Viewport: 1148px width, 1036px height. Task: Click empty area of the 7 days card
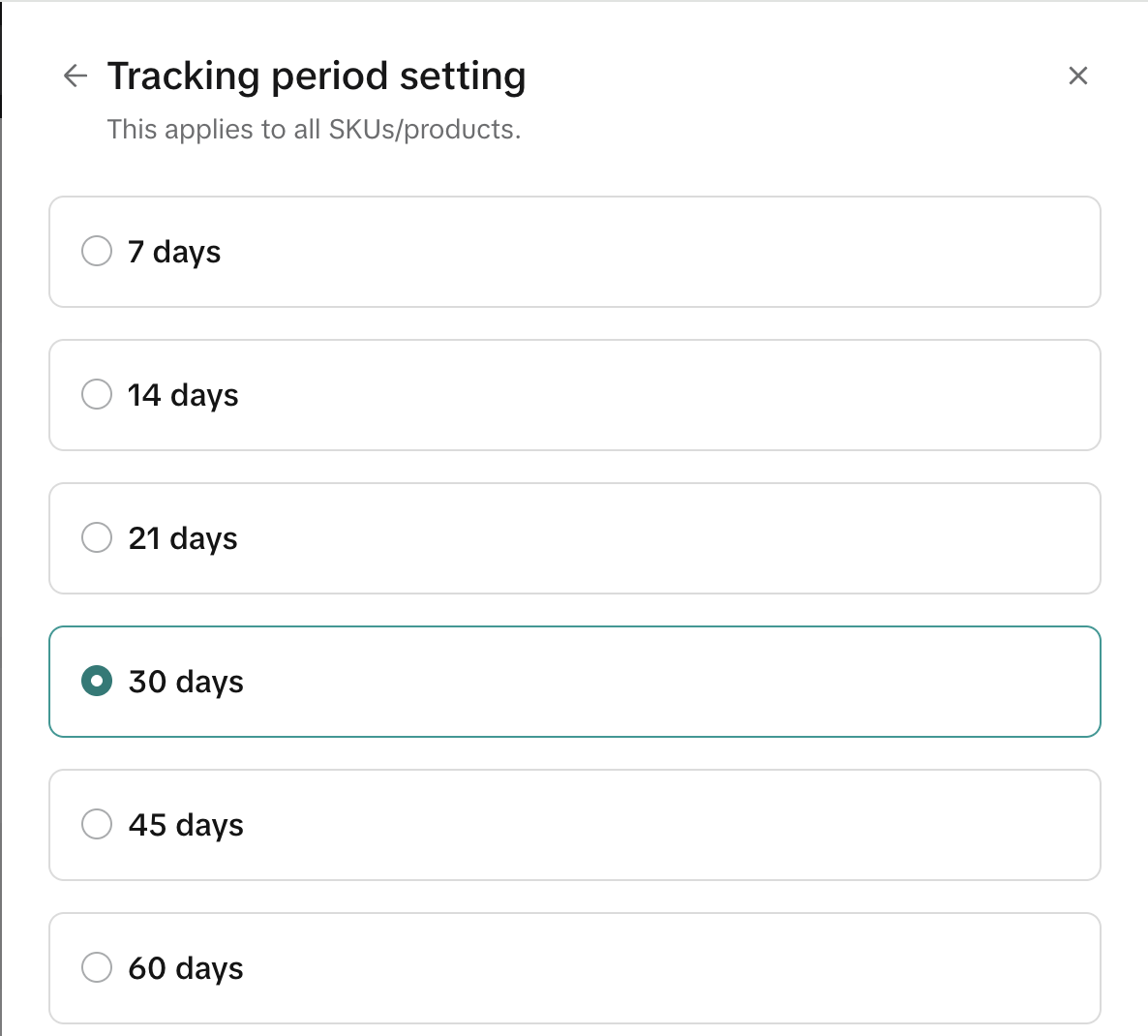point(678,252)
